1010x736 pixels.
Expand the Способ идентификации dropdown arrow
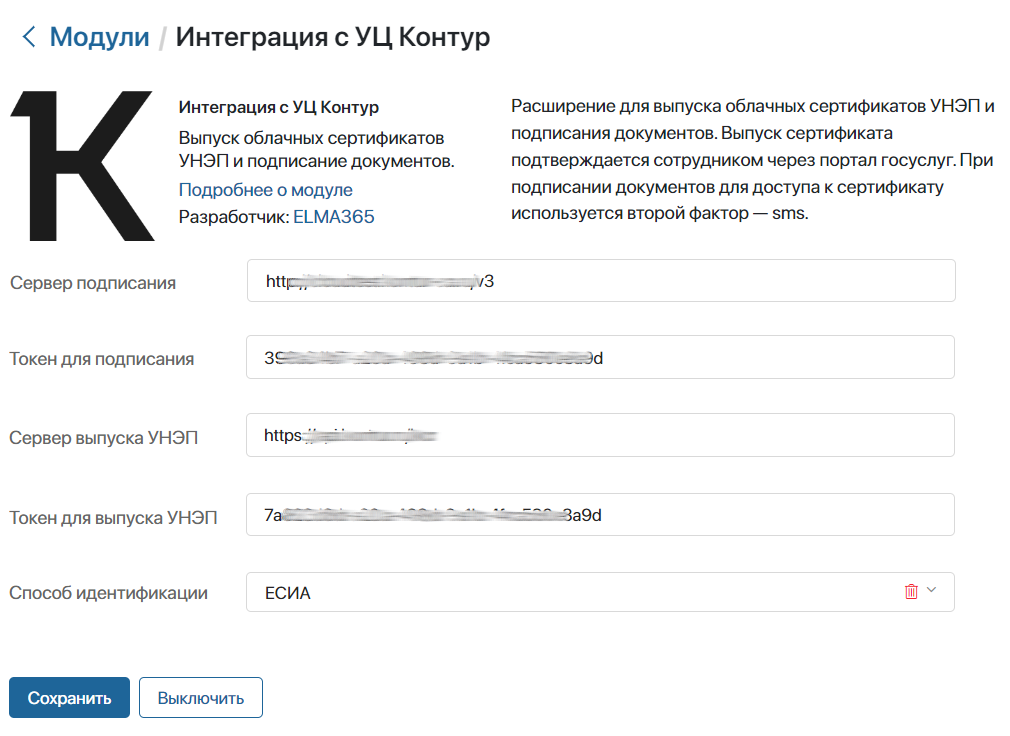[931, 590]
